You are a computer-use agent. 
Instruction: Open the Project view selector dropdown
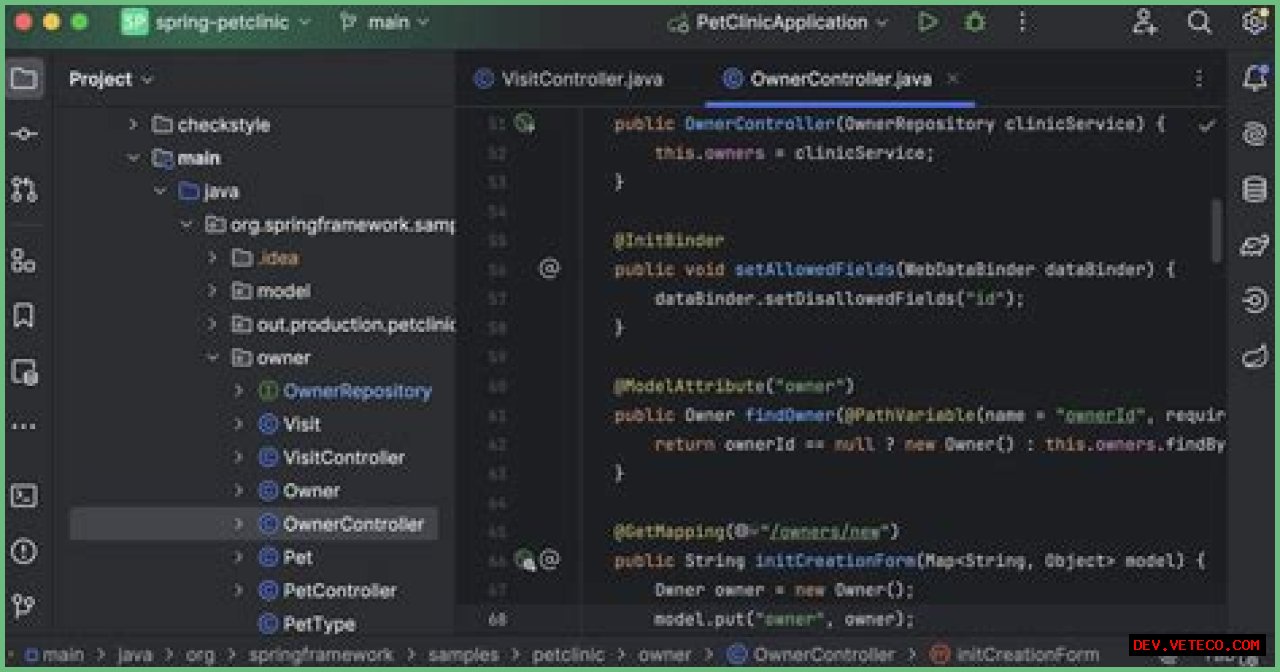pos(111,79)
